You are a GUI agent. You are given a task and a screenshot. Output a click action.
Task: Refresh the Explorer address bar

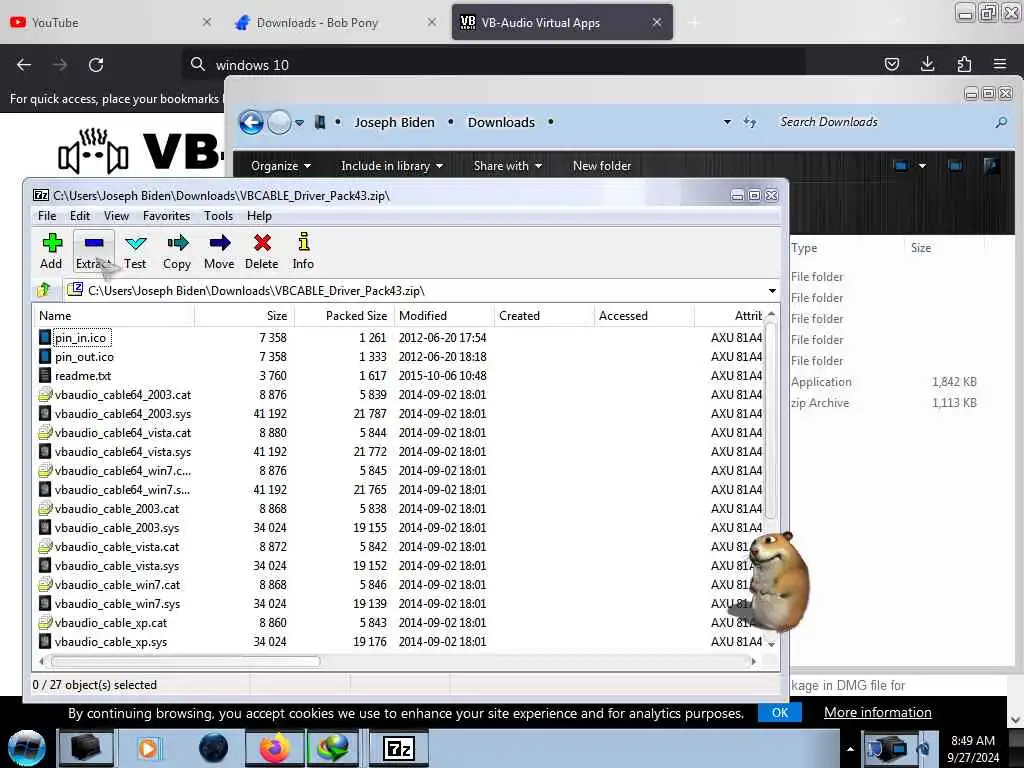[x=750, y=122]
